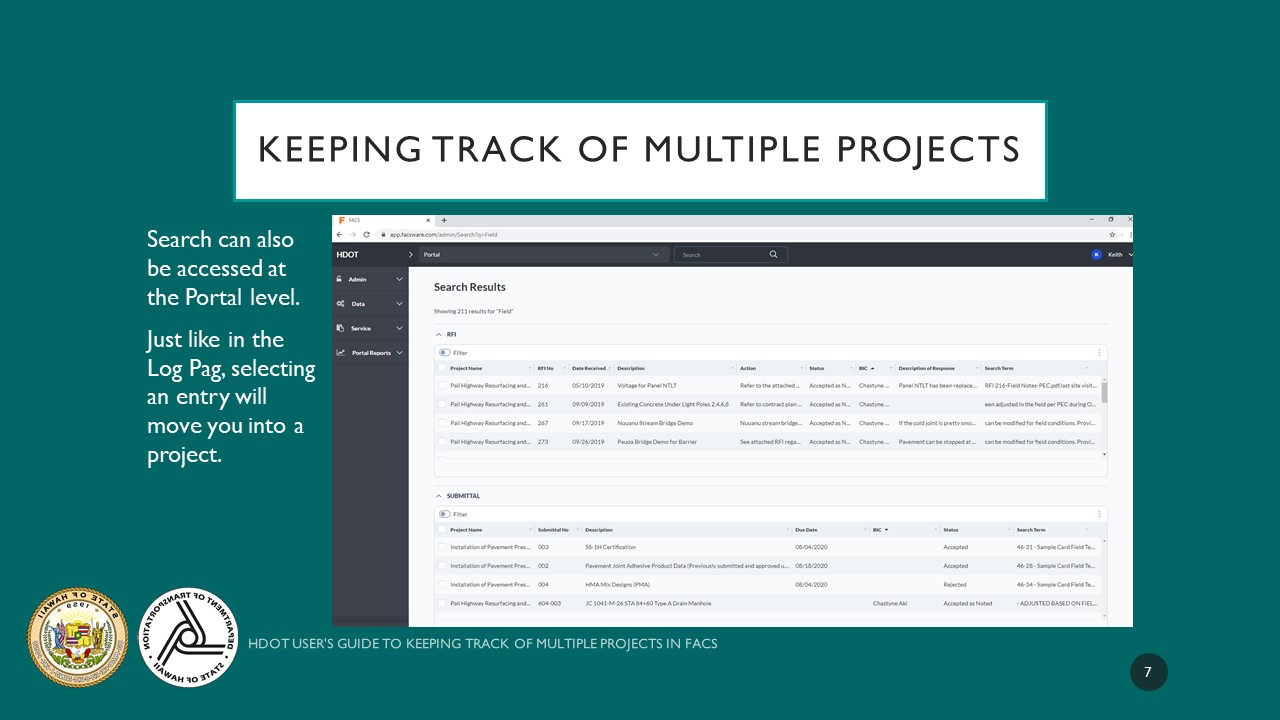Screen dimensions: 1280x720
Task: Check the box for RFI 267 row
Action: pos(442,423)
